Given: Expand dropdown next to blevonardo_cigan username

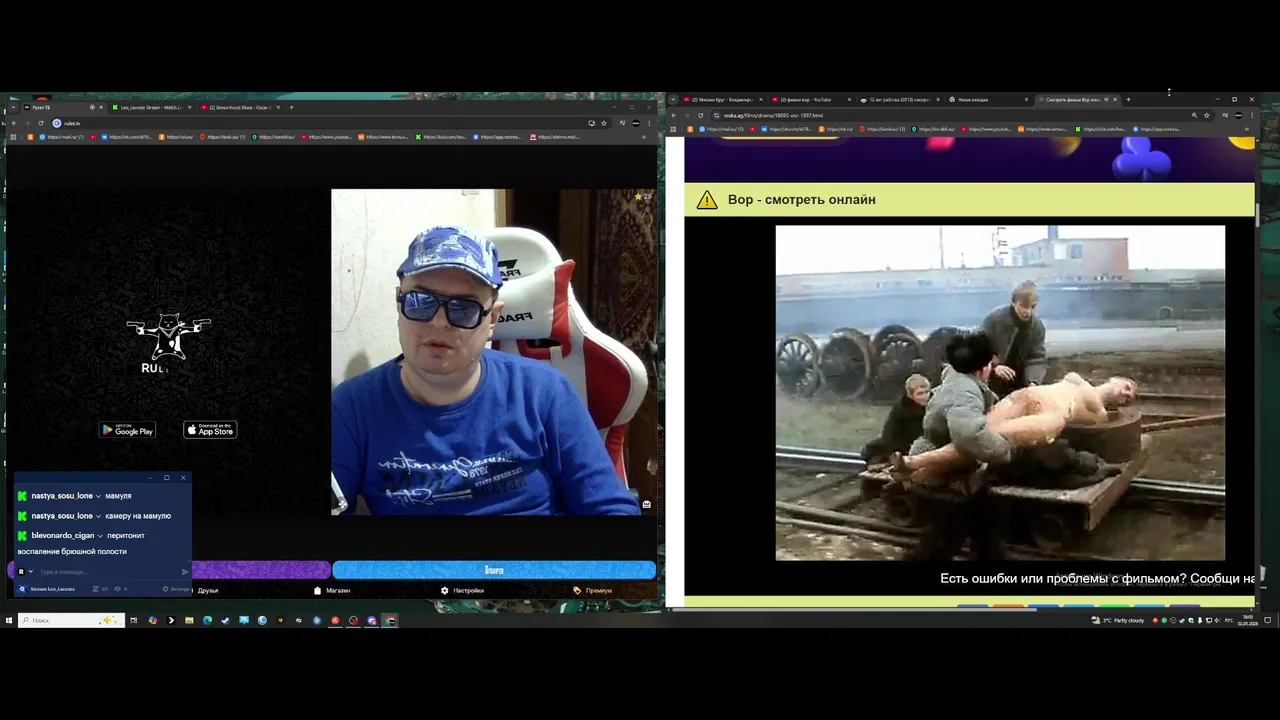Looking at the screenshot, I should [100, 536].
